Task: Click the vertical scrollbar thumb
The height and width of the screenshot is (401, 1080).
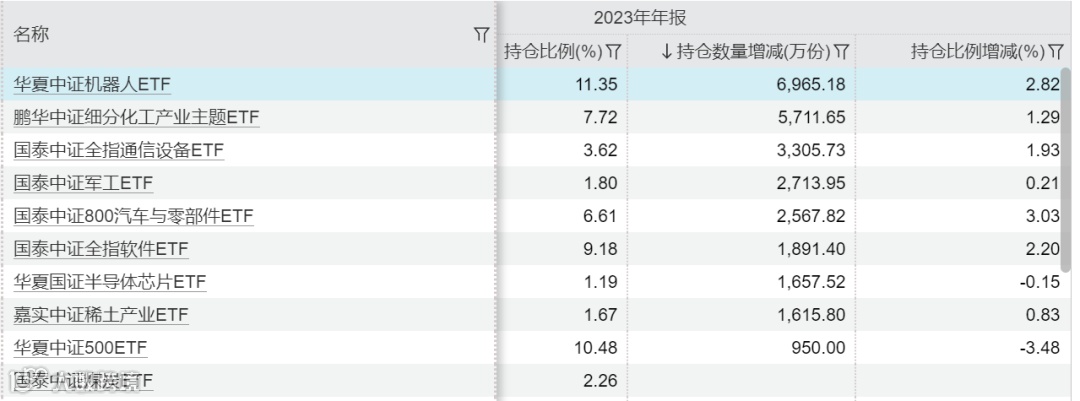Action: pos(1066,169)
